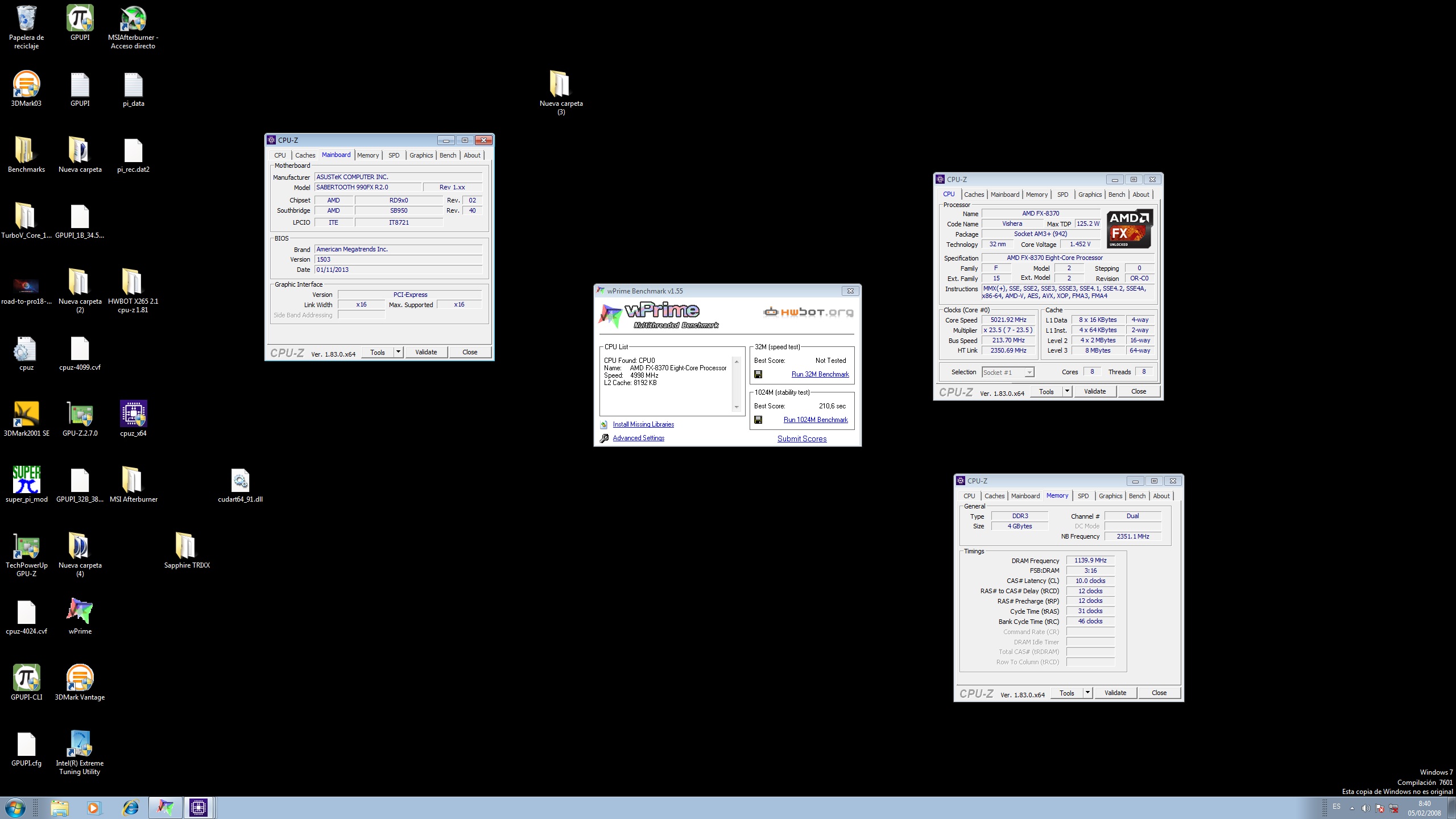
Task: Open the GPUPI desktop shortcut icon
Action: [x=80, y=19]
